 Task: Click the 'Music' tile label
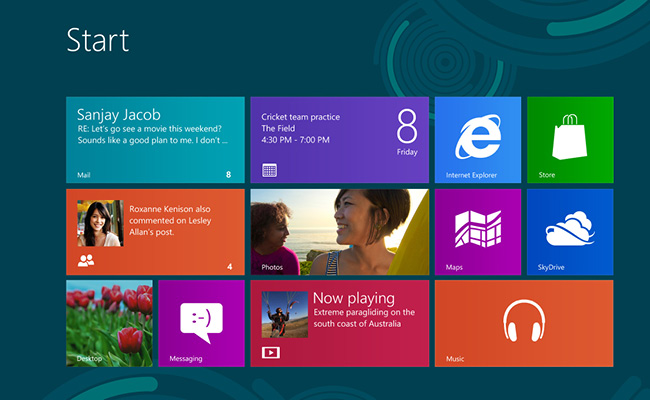tap(455, 359)
